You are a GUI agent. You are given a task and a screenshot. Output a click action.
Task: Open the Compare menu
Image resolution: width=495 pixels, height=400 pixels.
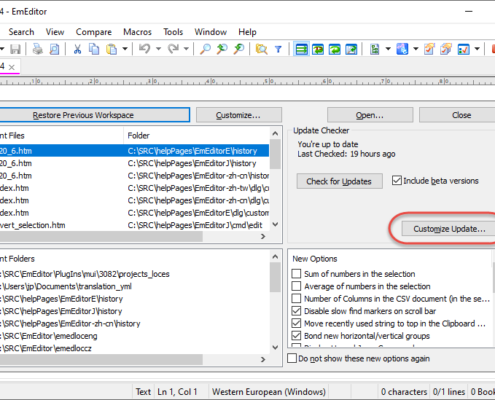94,32
